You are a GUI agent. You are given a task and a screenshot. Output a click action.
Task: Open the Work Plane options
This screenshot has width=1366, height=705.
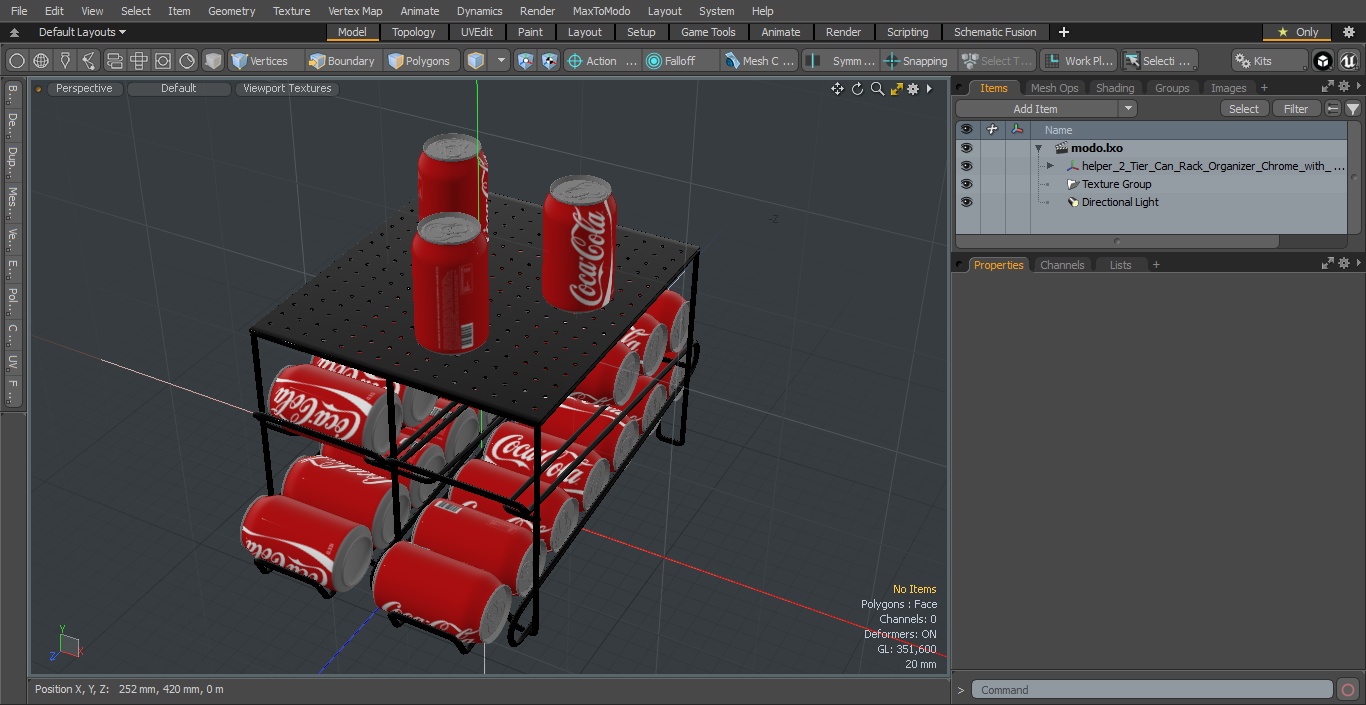coord(1078,61)
